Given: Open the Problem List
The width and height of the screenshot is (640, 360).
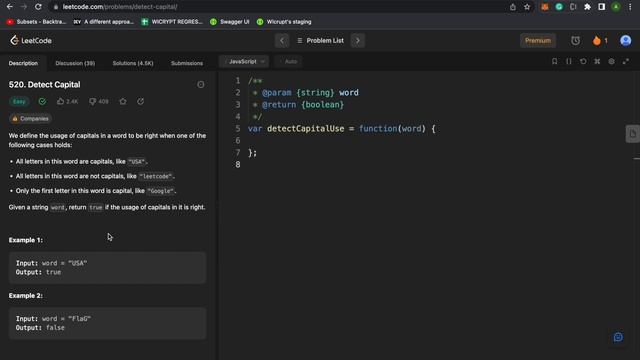Looking at the screenshot, I should point(320,40).
